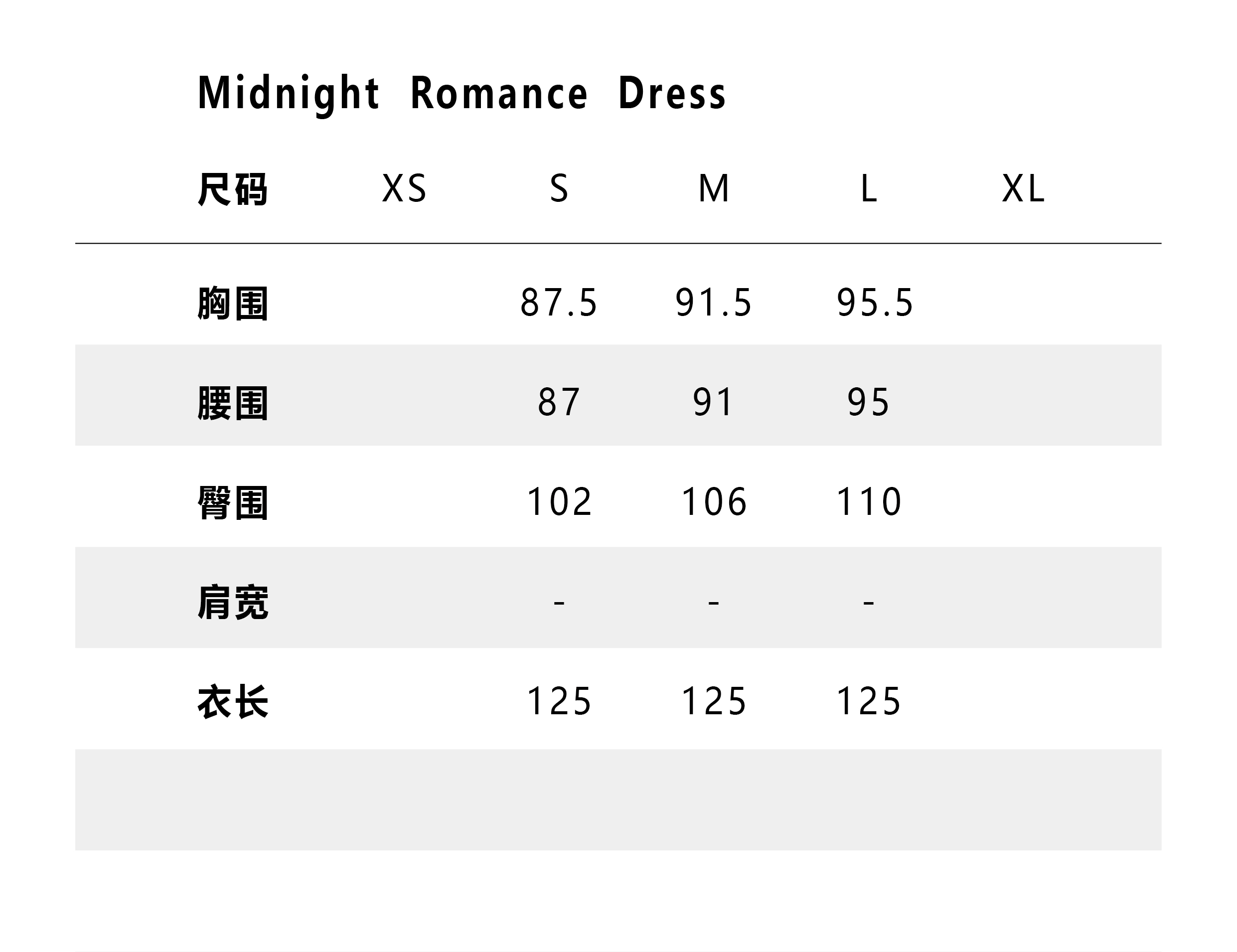Click the 腰围 row label
The width and height of the screenshot is (1237, 952).
pos(232,403)
